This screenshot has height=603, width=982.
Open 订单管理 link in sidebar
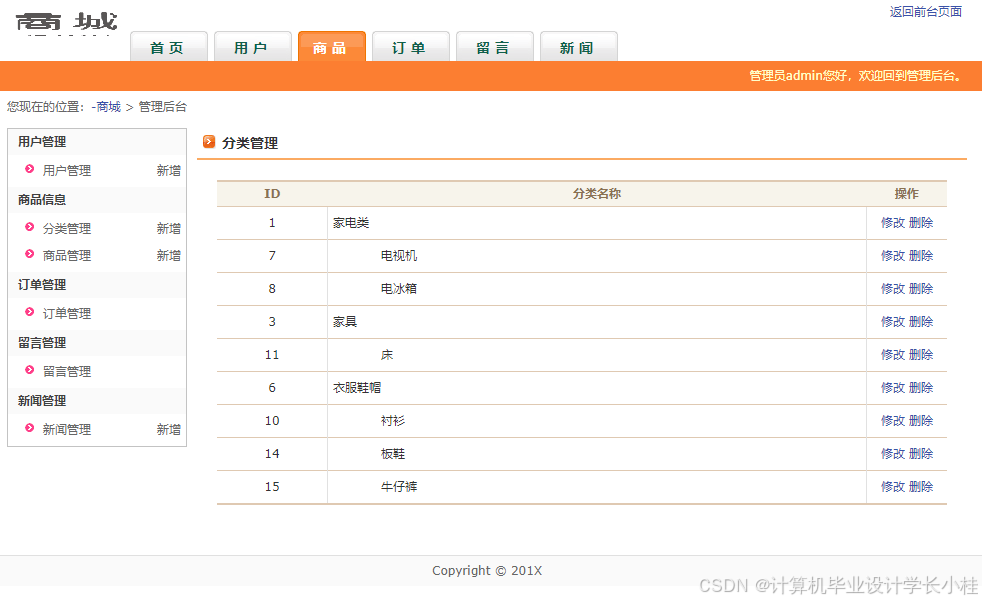tap(67, 313)
